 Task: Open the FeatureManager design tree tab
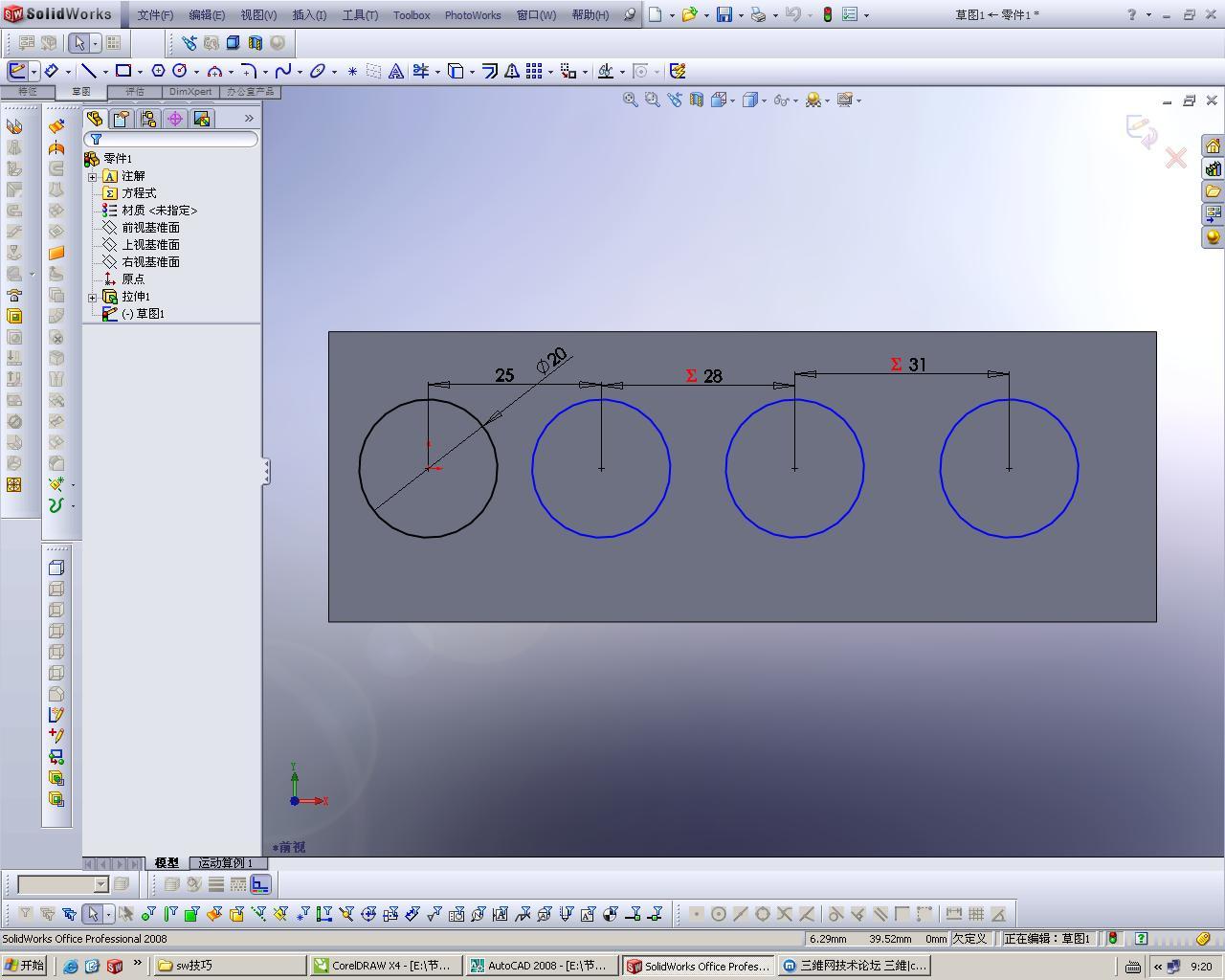tap(95, 119)
